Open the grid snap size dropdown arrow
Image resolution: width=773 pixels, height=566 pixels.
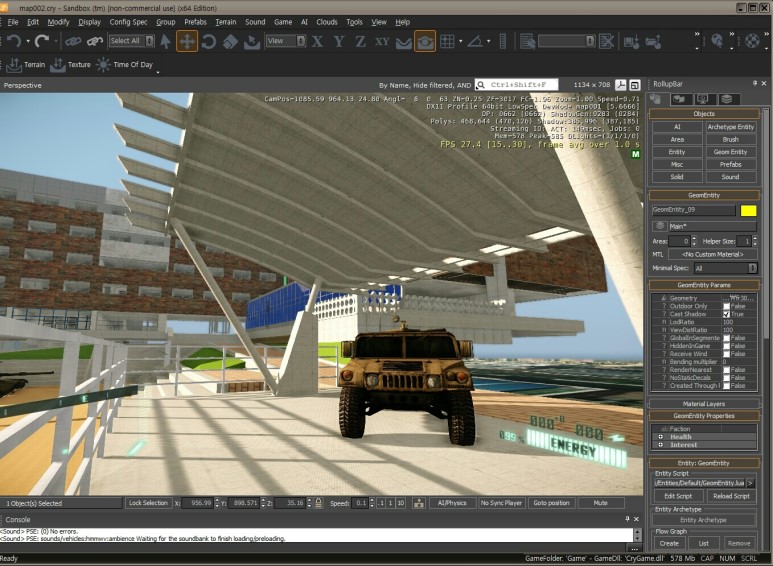[x=460, y=41]
